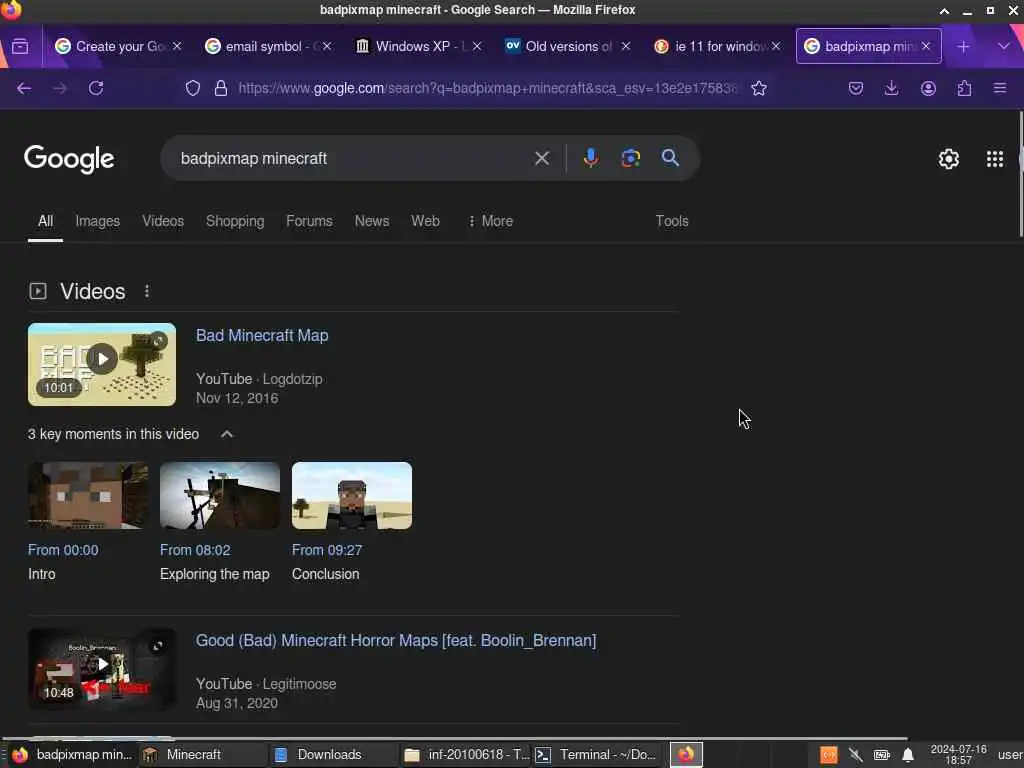The height and width of the screenshot is (768, 1024).
Task: Click the page vertical scrollbar
Action: [1021, 174]
